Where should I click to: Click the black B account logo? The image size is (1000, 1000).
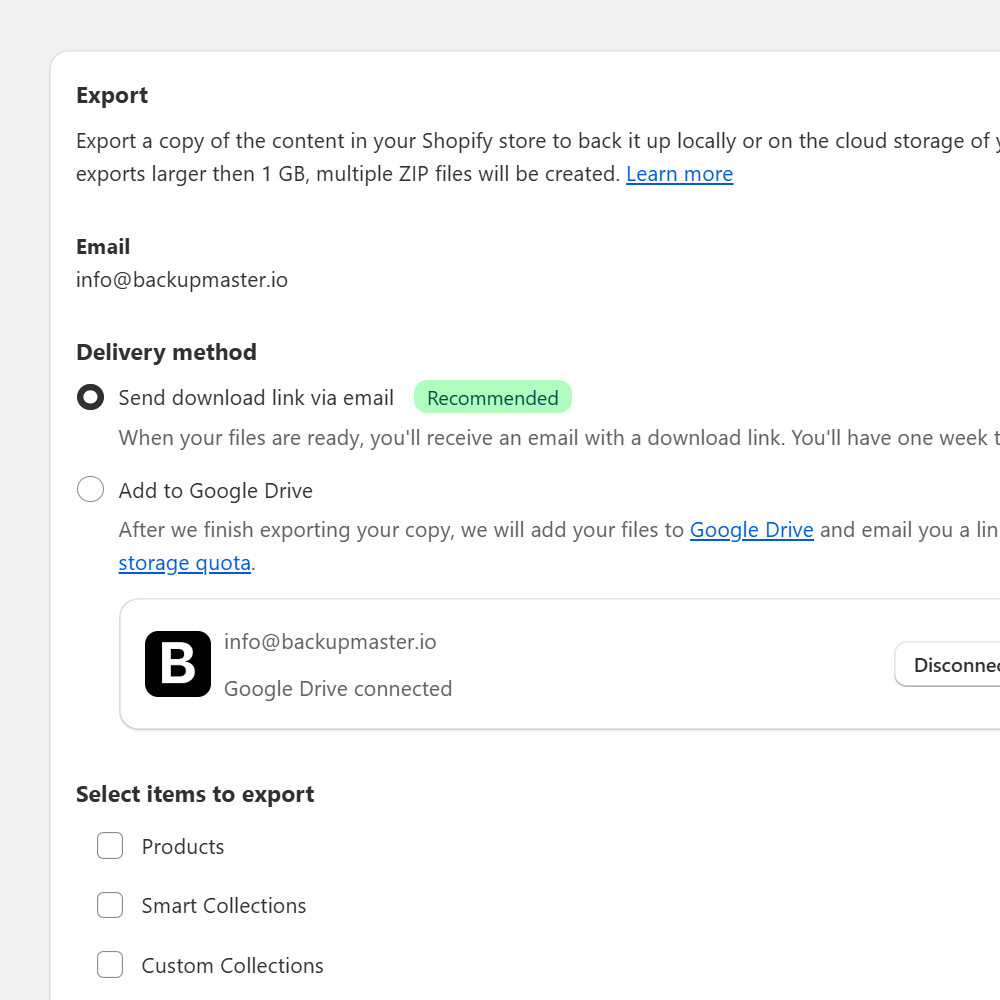[178, 664]
